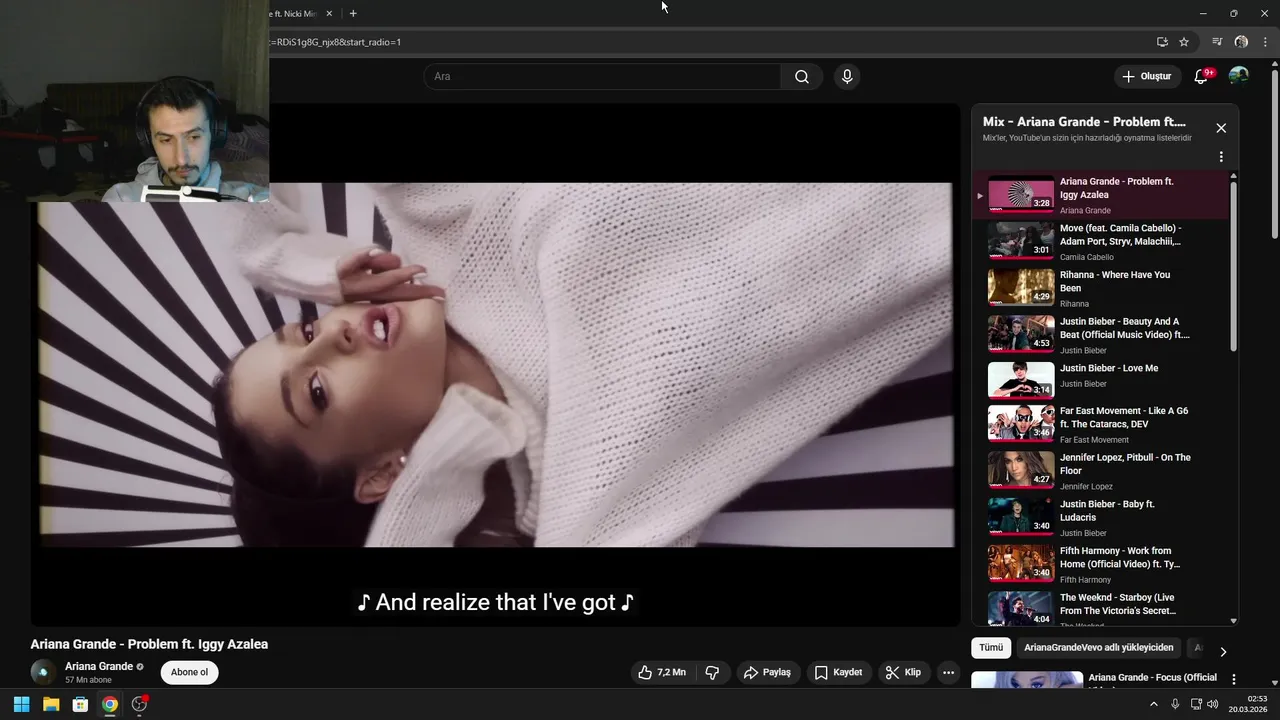The width and height of the screenshot is (1280, 720).
Task: Open Chrome media controls icon
Action: [x=1217, y=42]
